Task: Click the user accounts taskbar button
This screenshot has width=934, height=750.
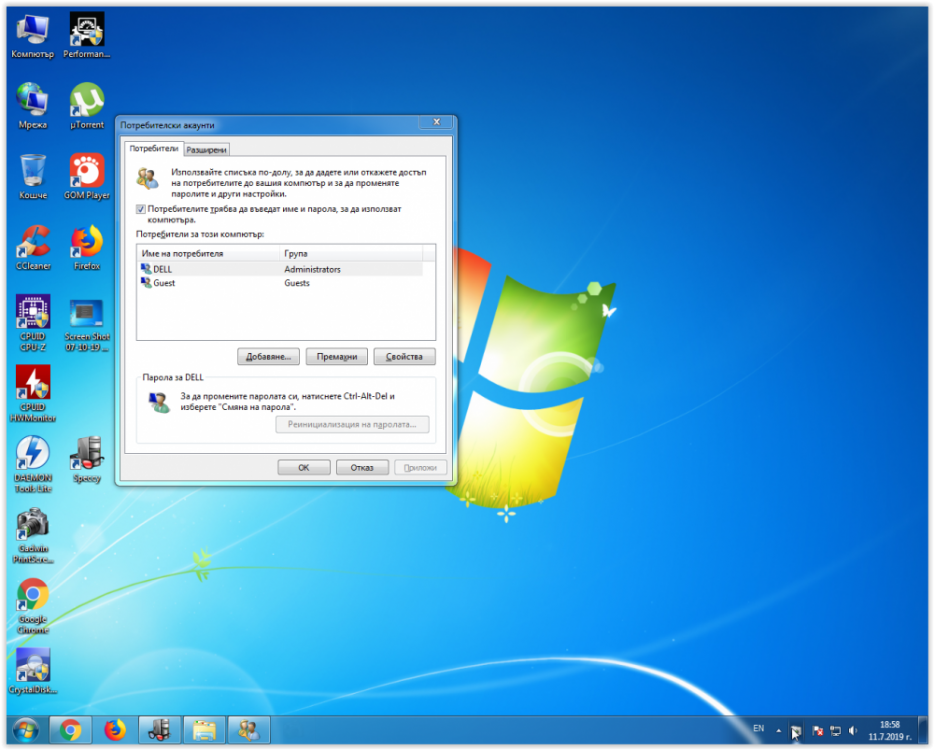Action: [x=249, y=730]
